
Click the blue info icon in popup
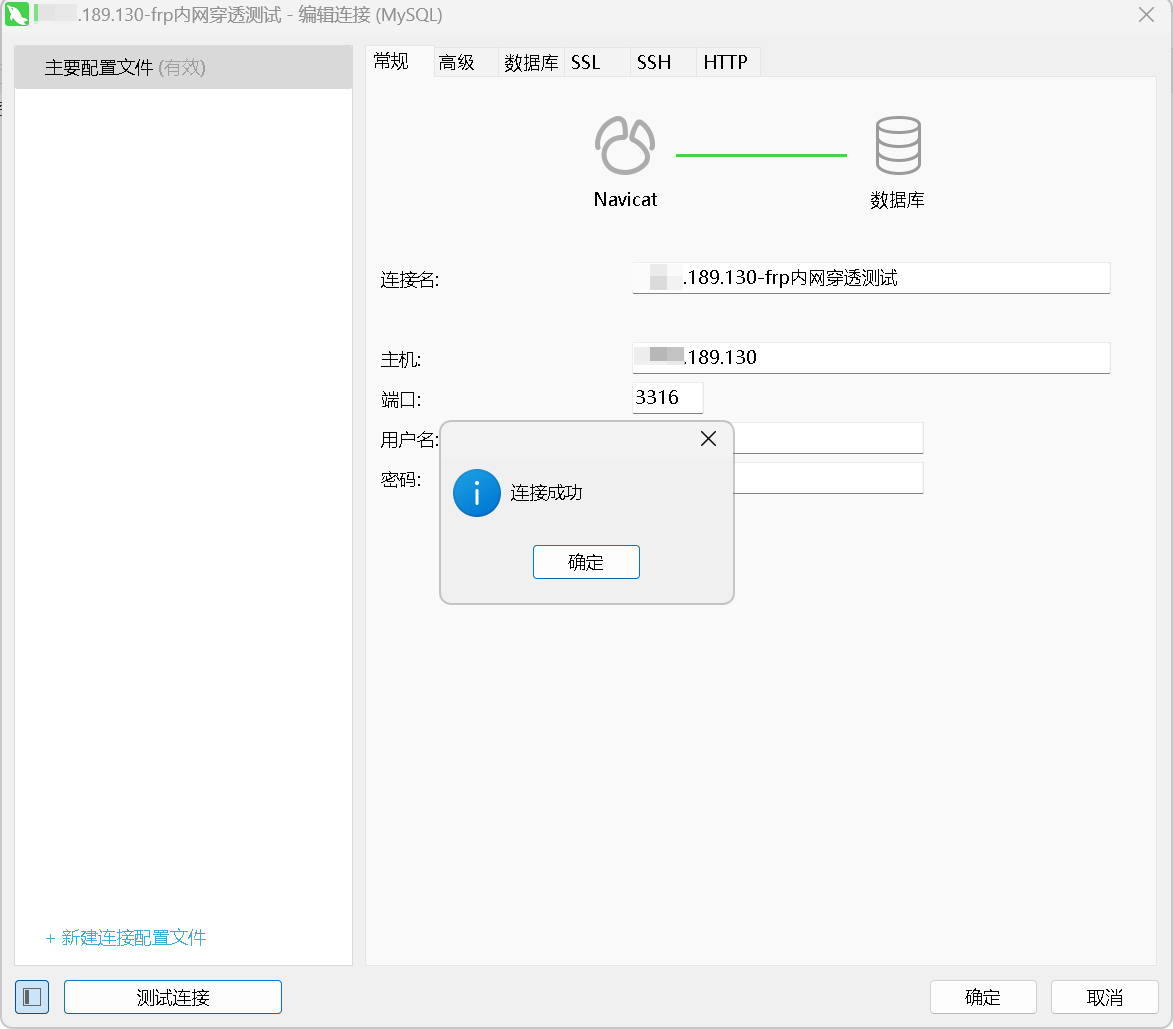(477, 493)
